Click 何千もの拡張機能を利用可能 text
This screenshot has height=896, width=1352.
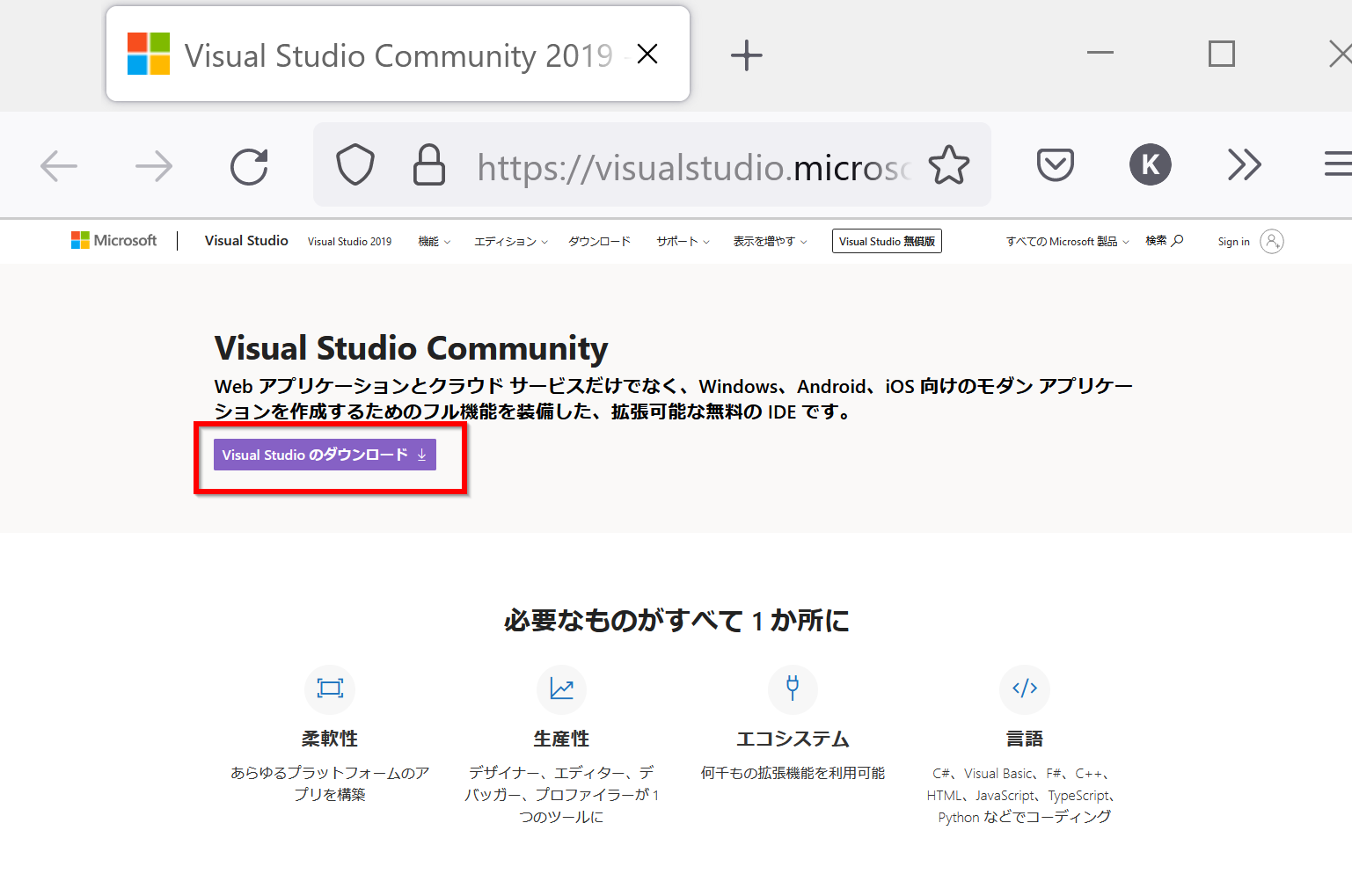point(793,773)
